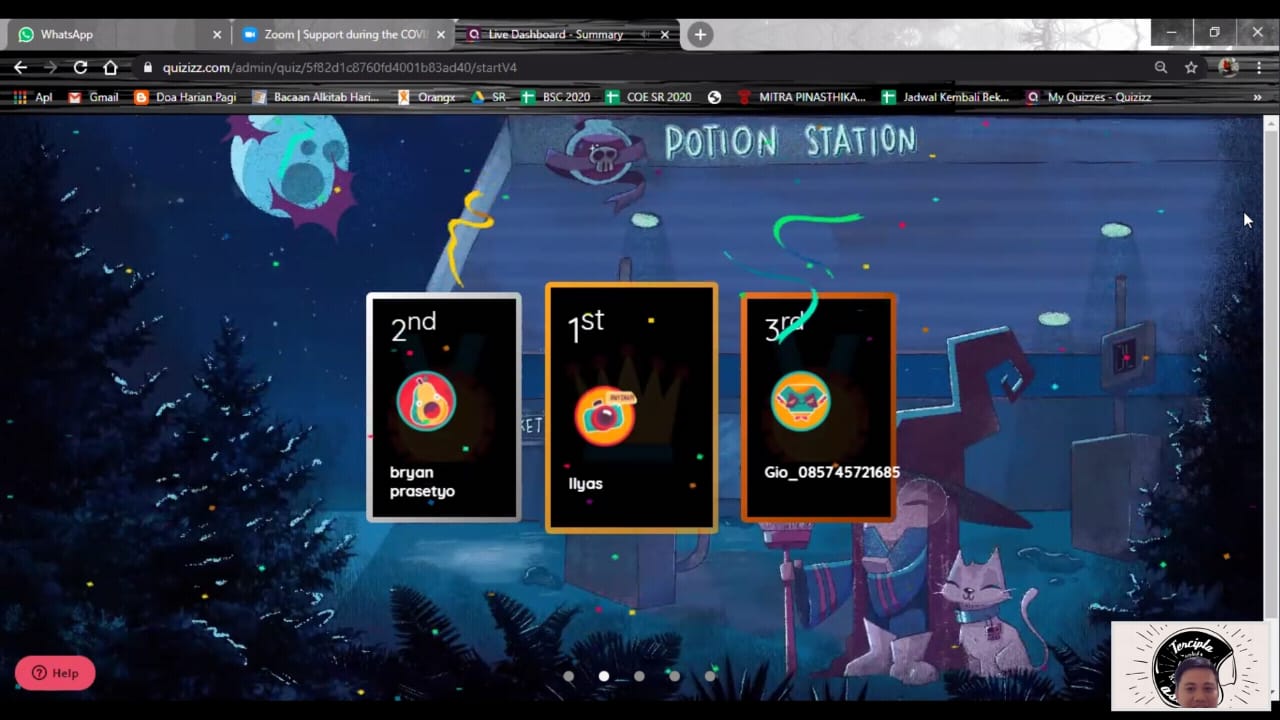1280x720 pixels.
Task: Open the zoom magnifier icon in address bar
Action: [1161, 67]
